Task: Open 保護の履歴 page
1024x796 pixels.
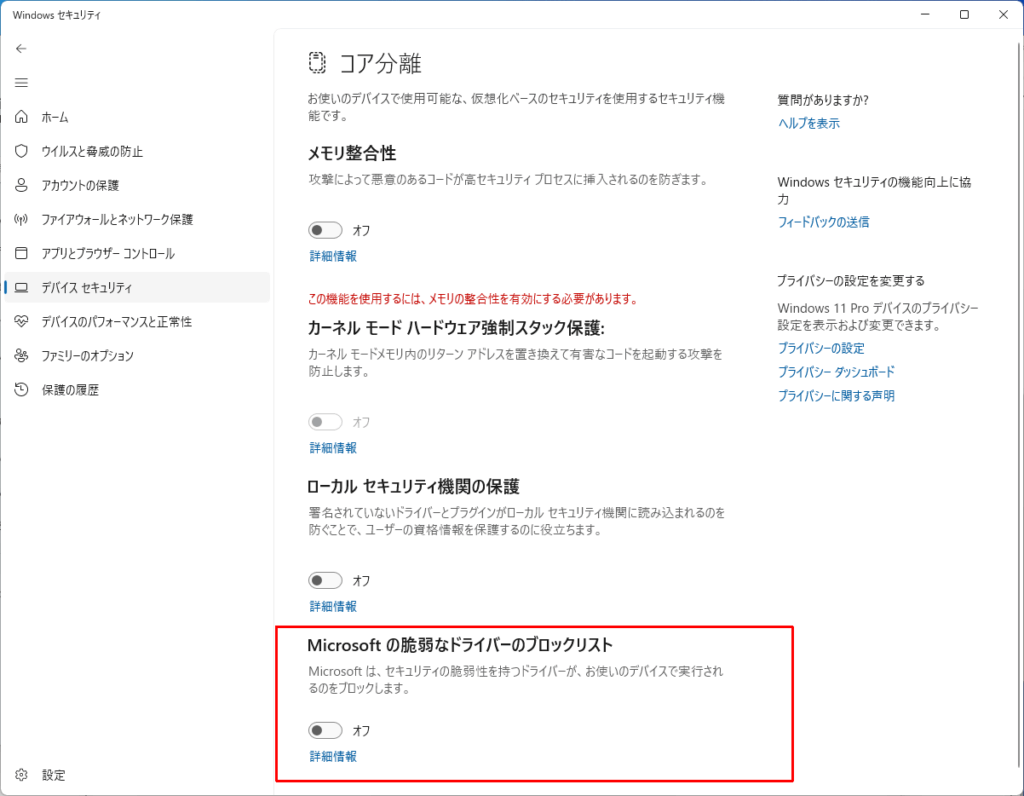Action: [x=137, y=389]
